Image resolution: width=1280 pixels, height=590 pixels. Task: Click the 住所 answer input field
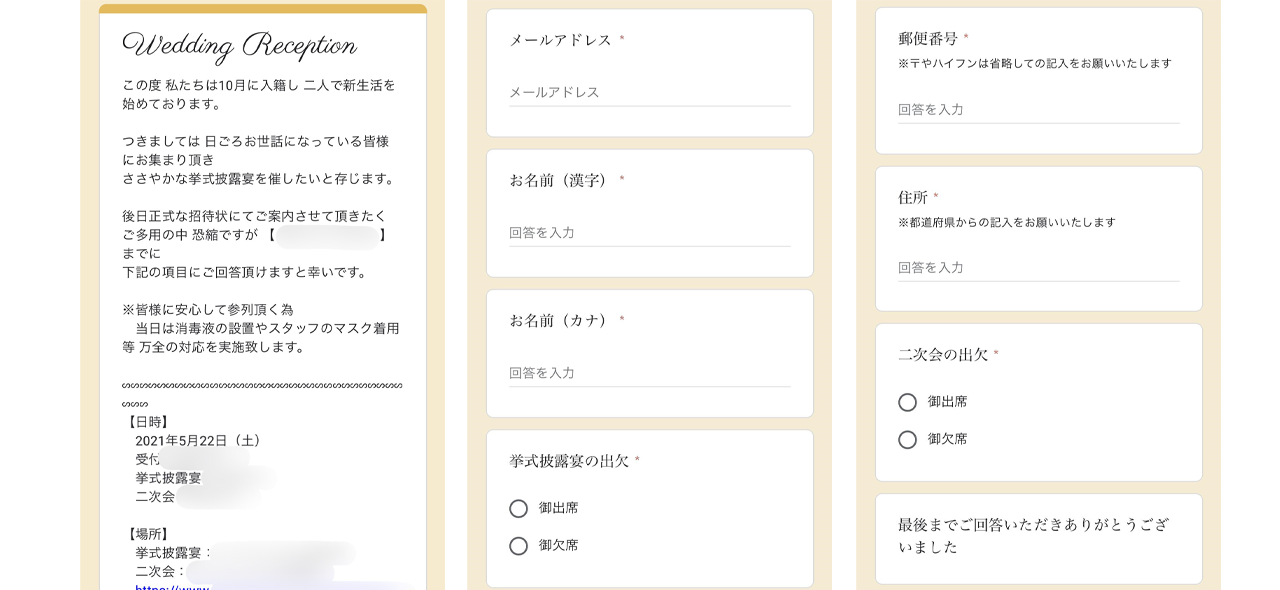1038,268
